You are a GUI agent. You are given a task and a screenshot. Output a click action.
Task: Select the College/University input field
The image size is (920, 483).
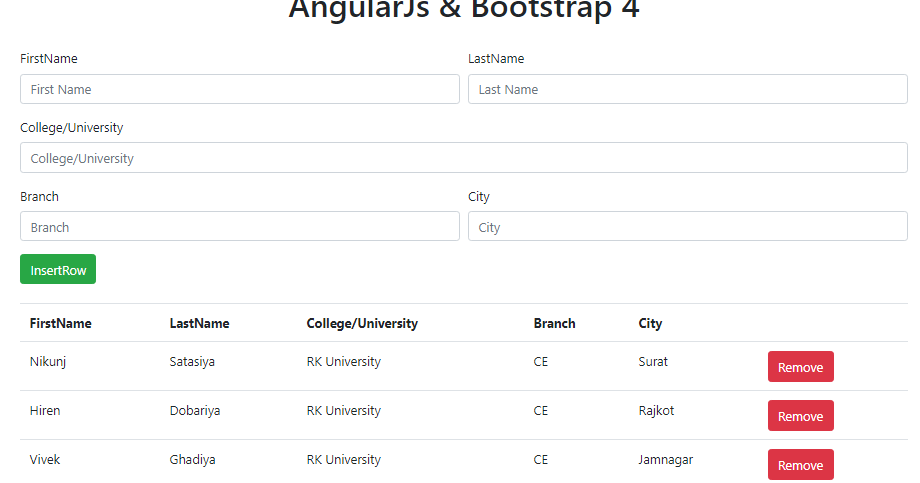pos(464,158)
